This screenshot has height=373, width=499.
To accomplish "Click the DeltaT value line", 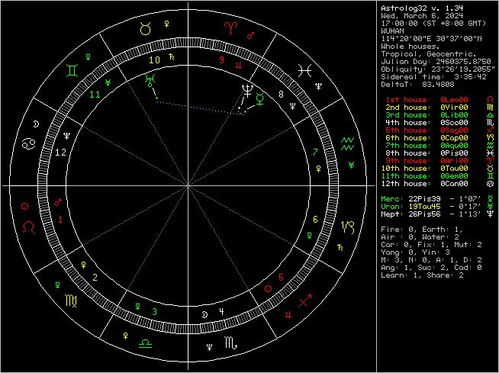I will [418, 85].
